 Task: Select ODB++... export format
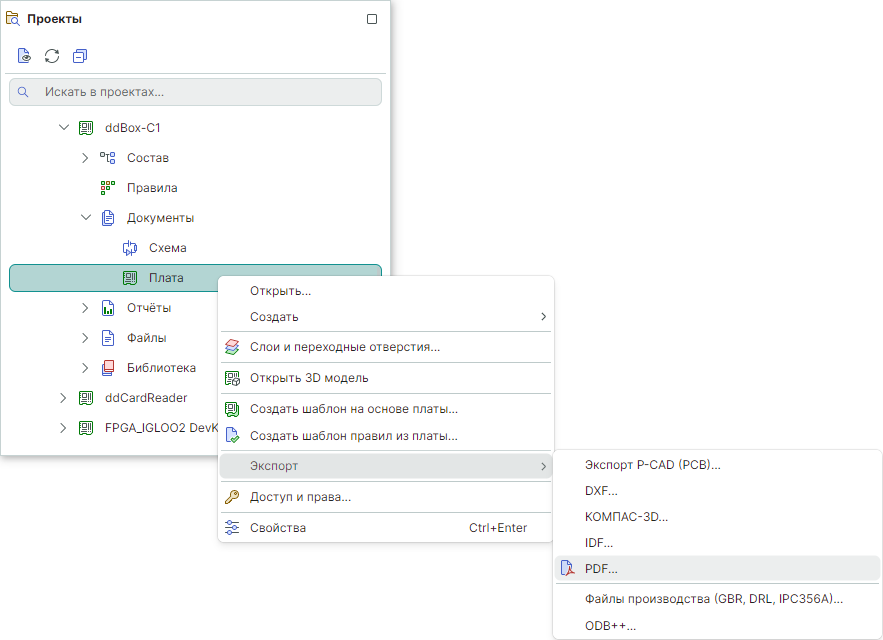[x=611, y=626]
